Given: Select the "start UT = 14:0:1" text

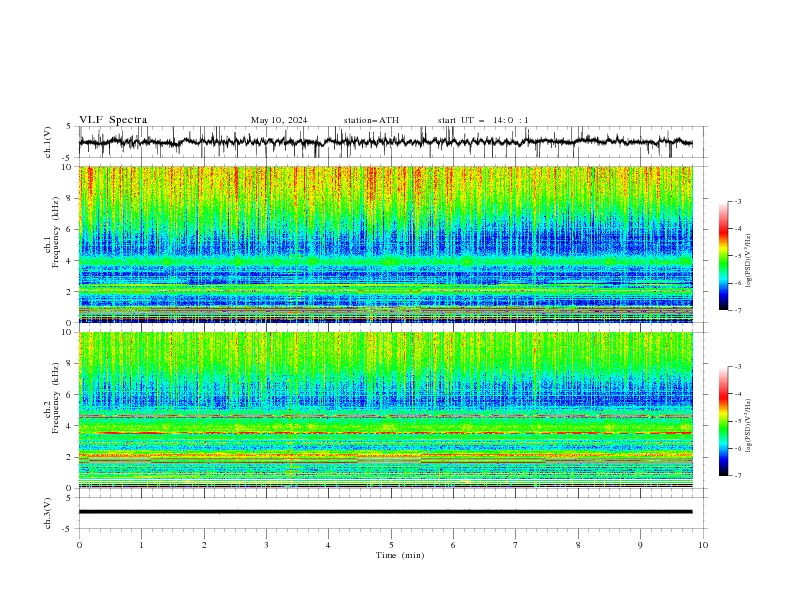Looking at the screenshot, I should (x=483, y=120).
